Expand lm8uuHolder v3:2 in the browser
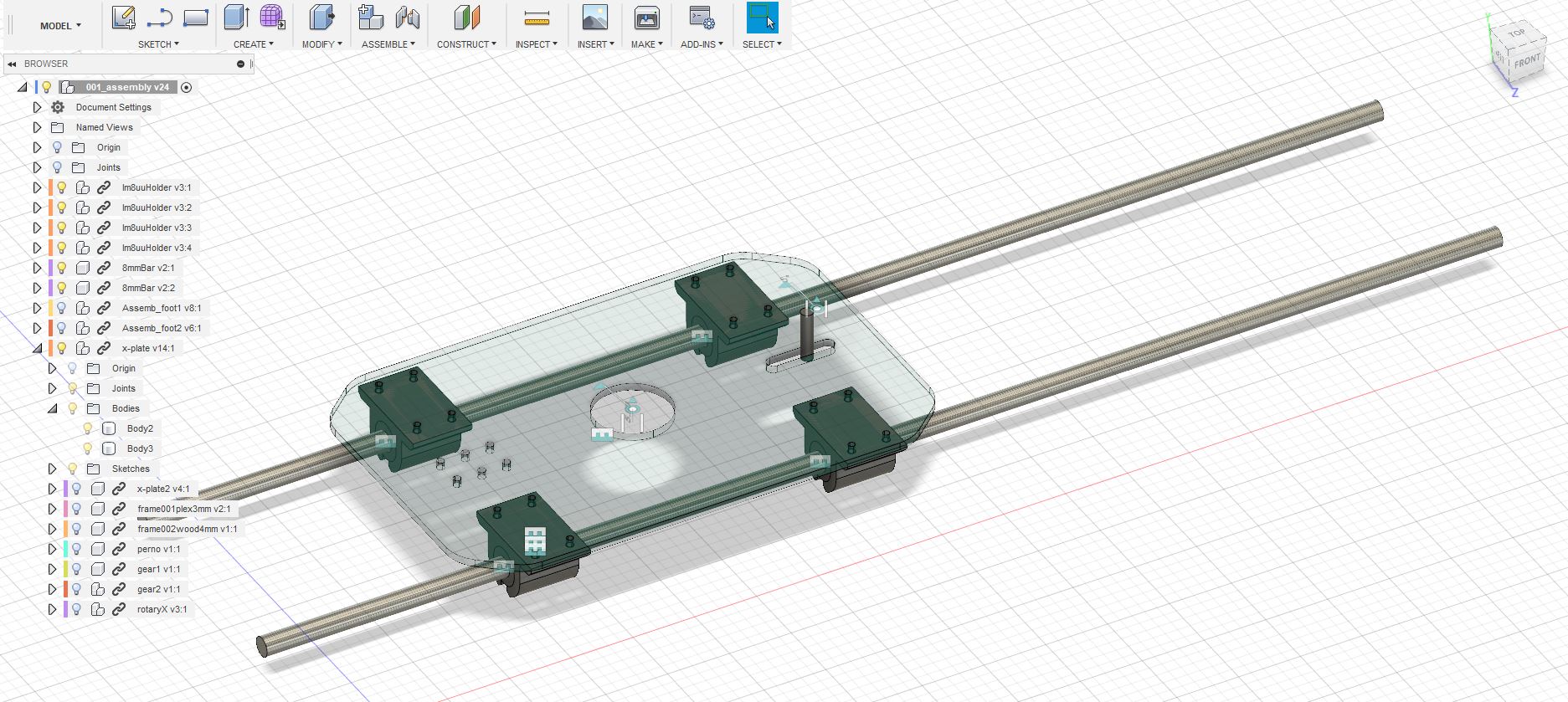The height and width of the screenshot is (702, 1568). [x=37, y=208]
